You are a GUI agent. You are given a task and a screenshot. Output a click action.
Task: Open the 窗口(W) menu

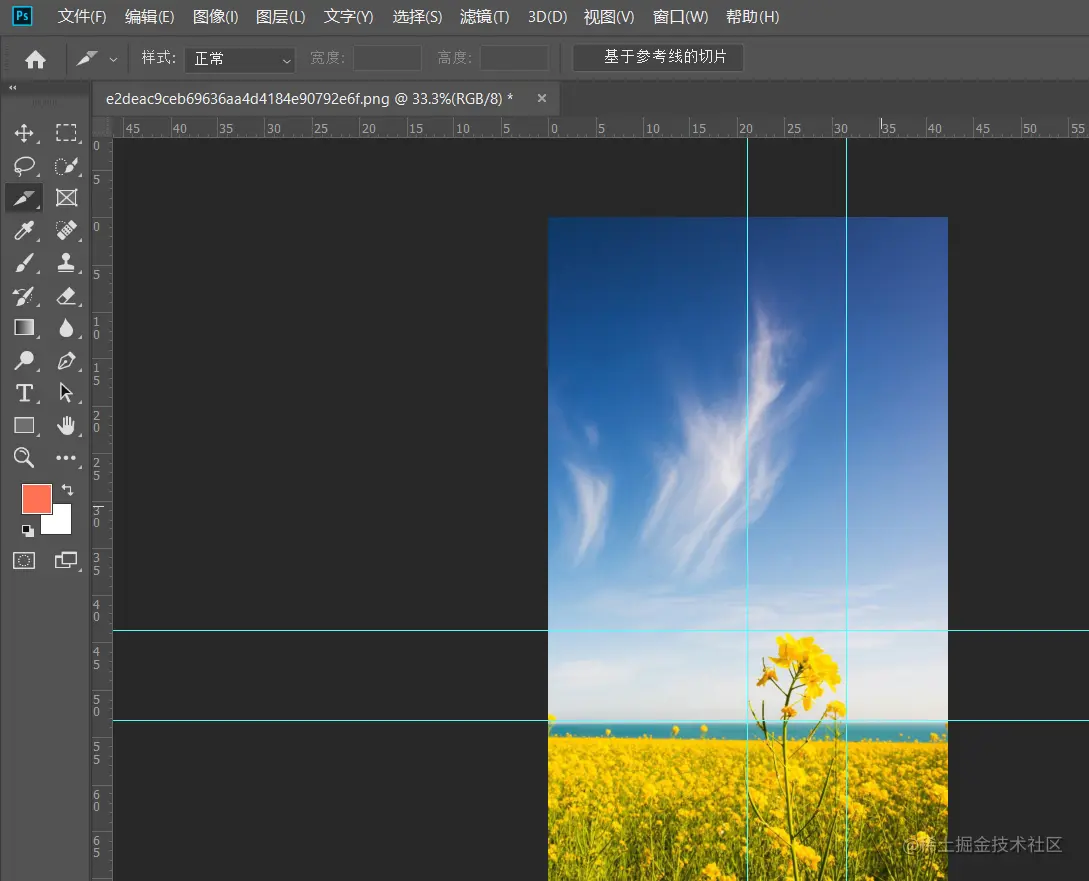[681, 17]
